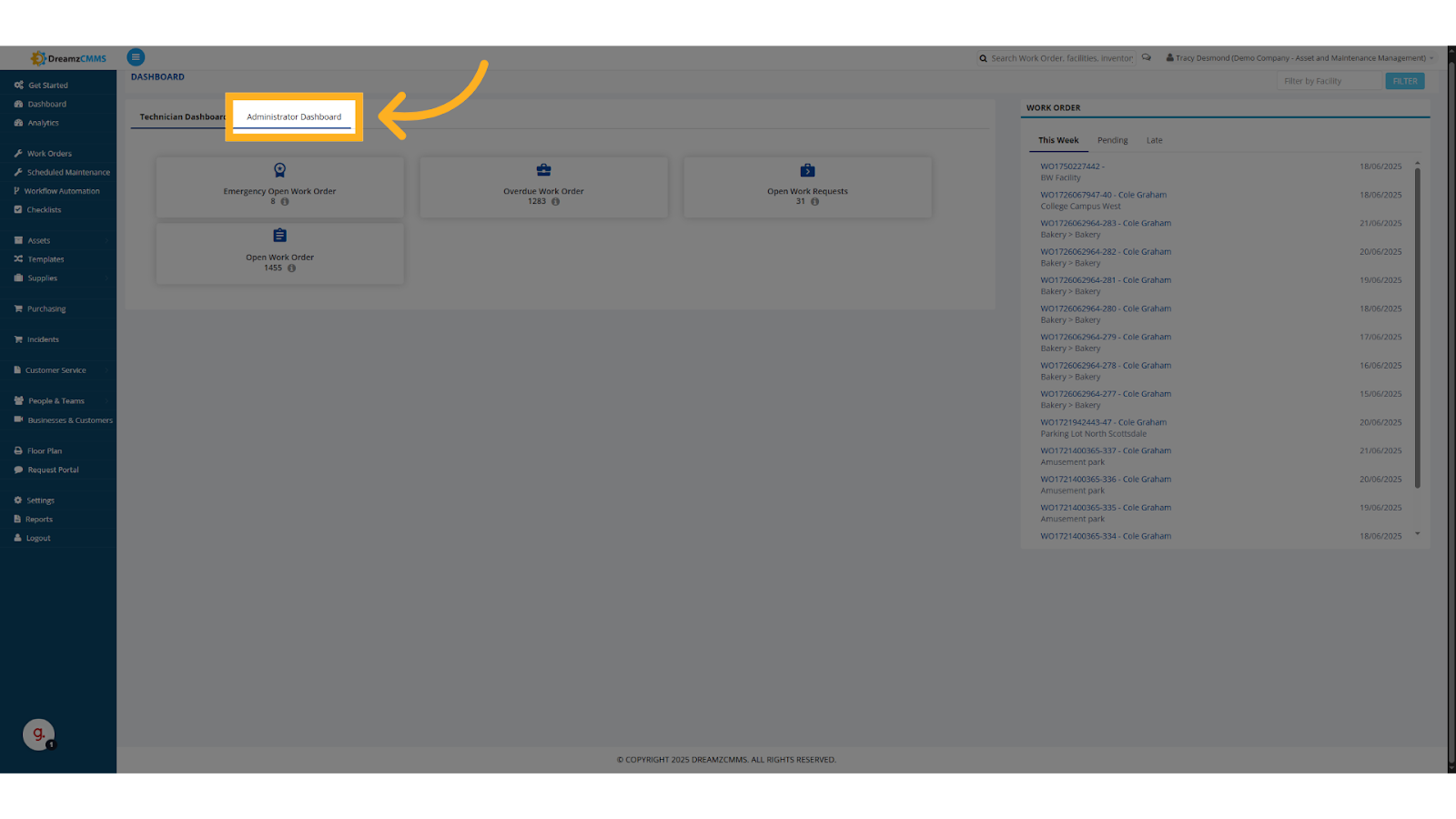Click the Businesses & Customers video icon

point(18,420)
